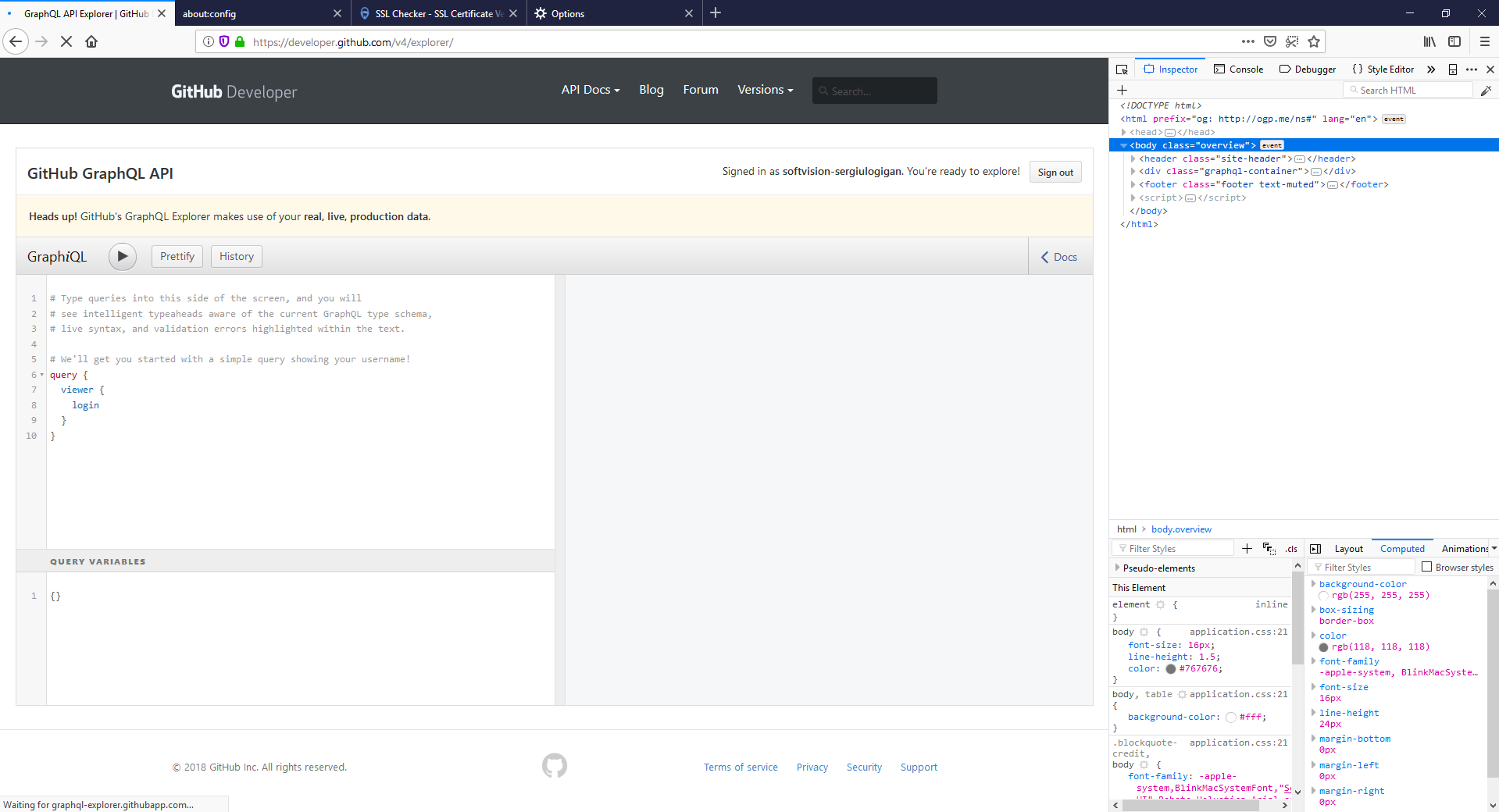Screen dimensions: 1499x812
Task: Switch to the about:config browser tab
Action: [262, 13]
